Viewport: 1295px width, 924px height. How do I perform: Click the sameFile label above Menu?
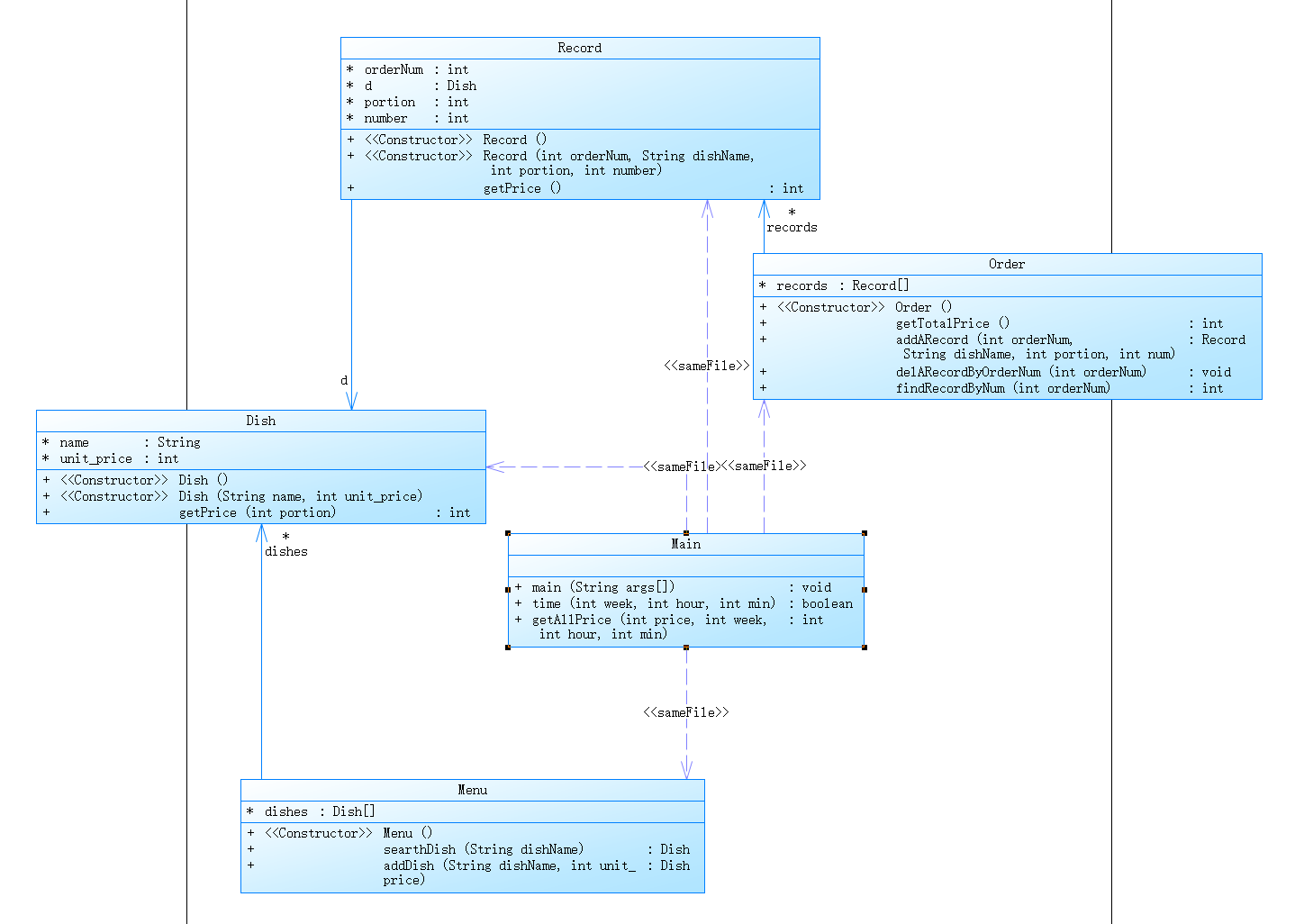coord(686,712)
